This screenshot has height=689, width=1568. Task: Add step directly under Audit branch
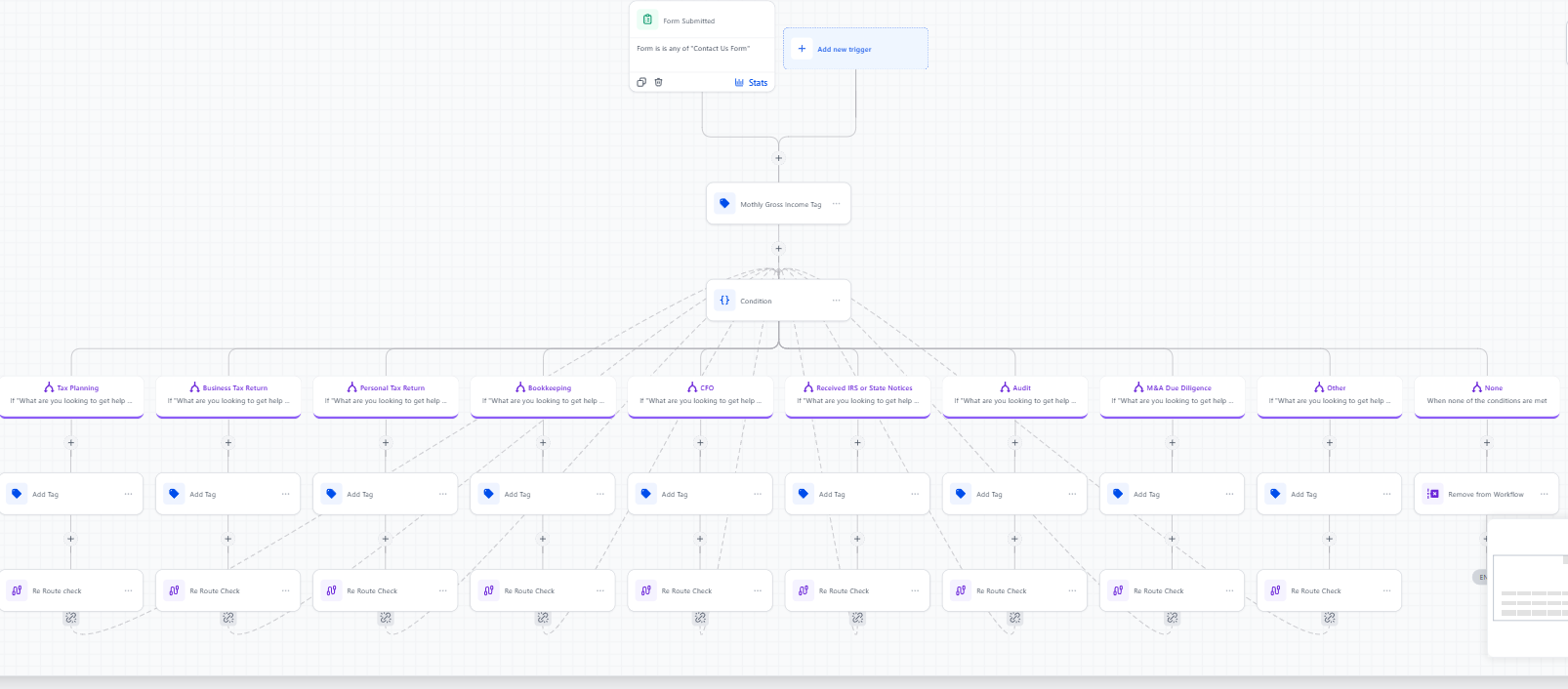1014,443
